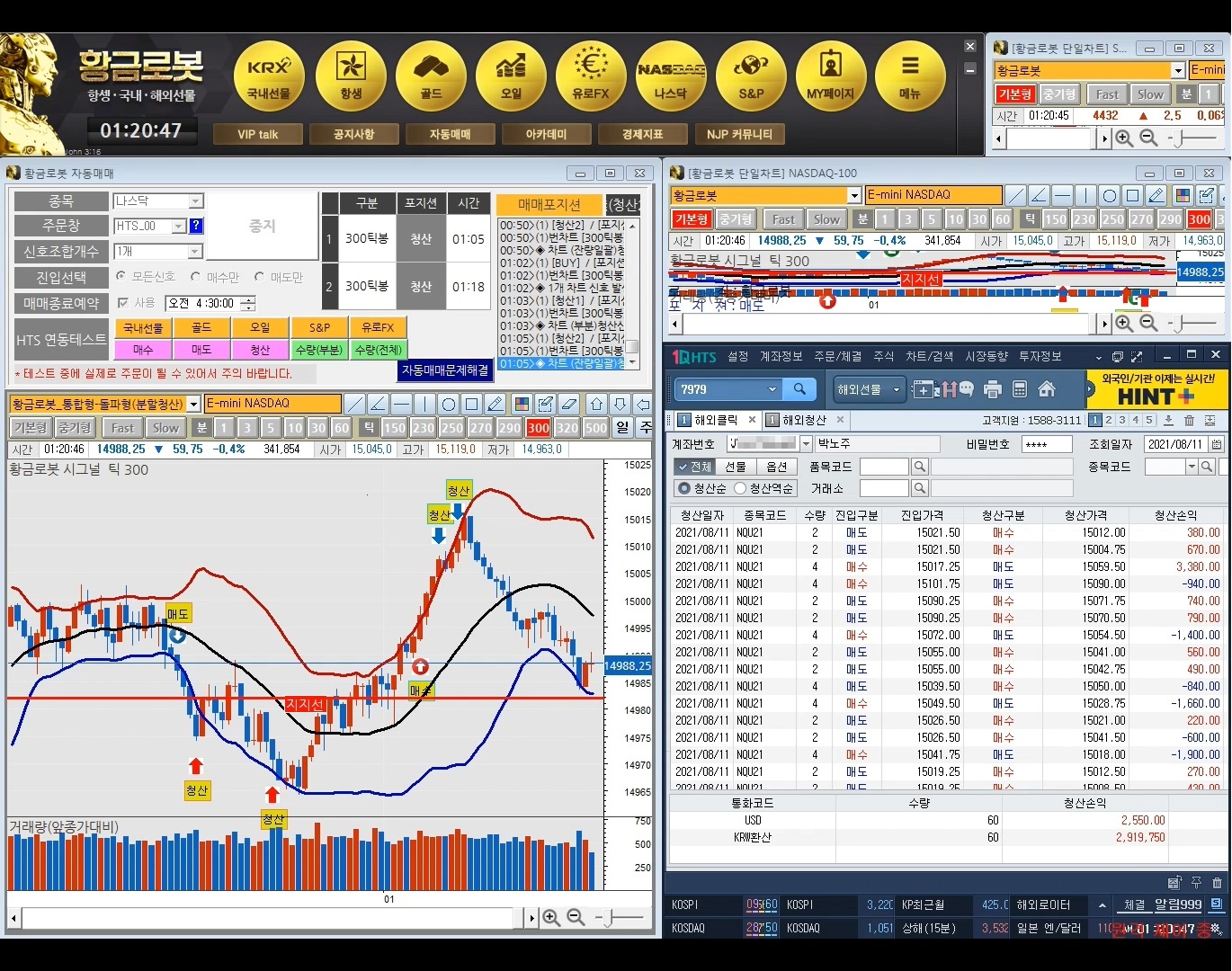Click trash icon in 1QHTS tab bar
This screenshot has height=971, width=1232.
click(x=1189, y=420)
